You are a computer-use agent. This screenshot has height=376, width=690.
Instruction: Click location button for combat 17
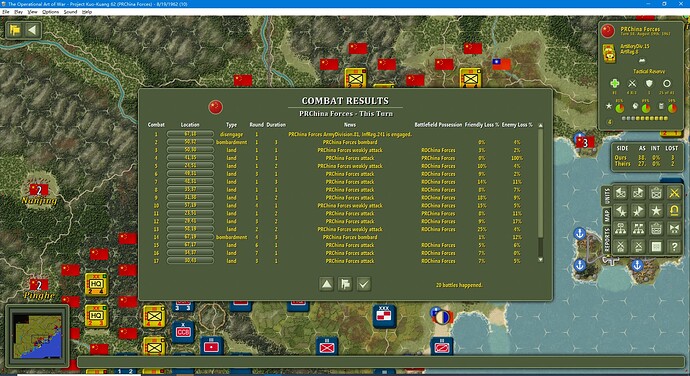click(x=190, y=261)
